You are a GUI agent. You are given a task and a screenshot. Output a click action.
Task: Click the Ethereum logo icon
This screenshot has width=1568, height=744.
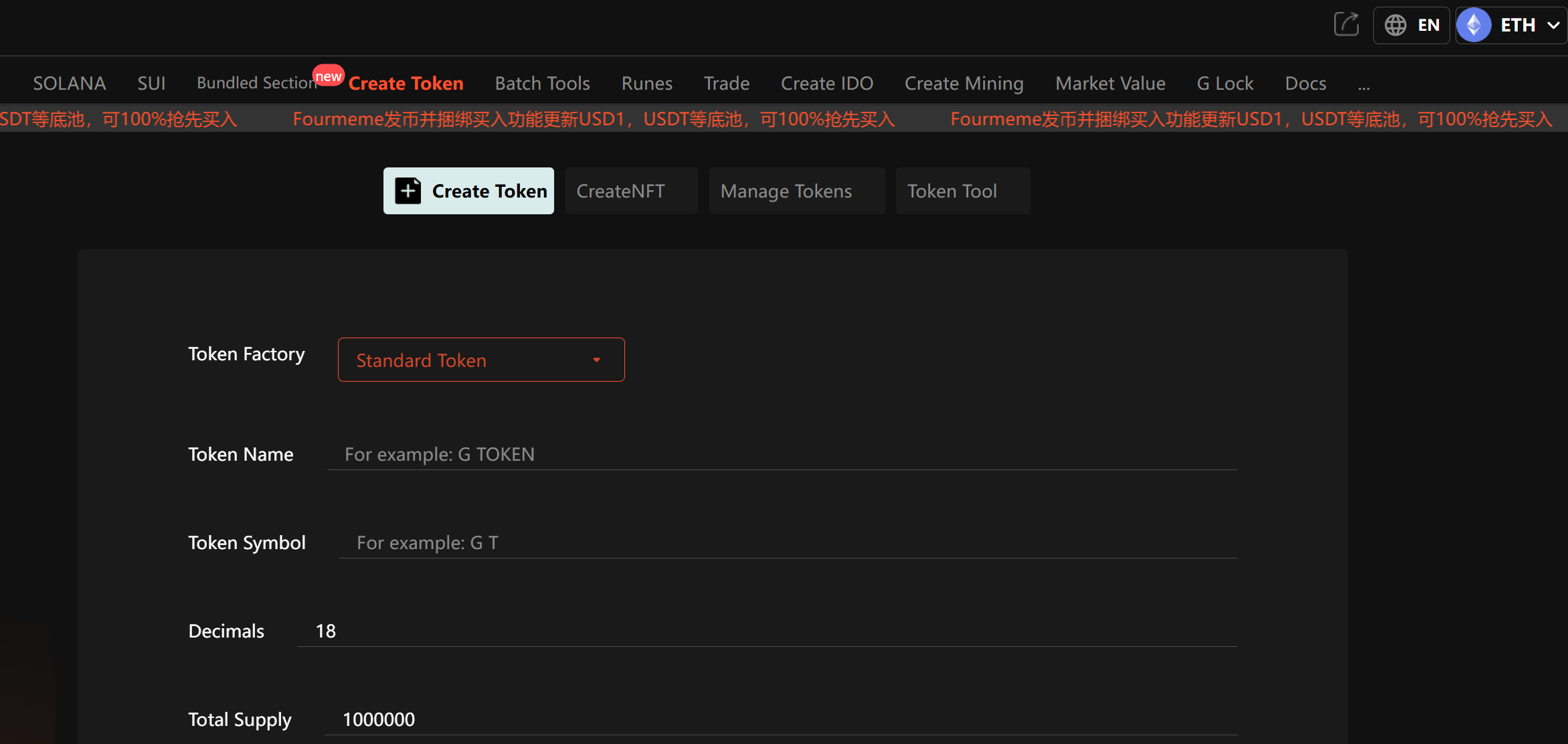coord(1474,25)
